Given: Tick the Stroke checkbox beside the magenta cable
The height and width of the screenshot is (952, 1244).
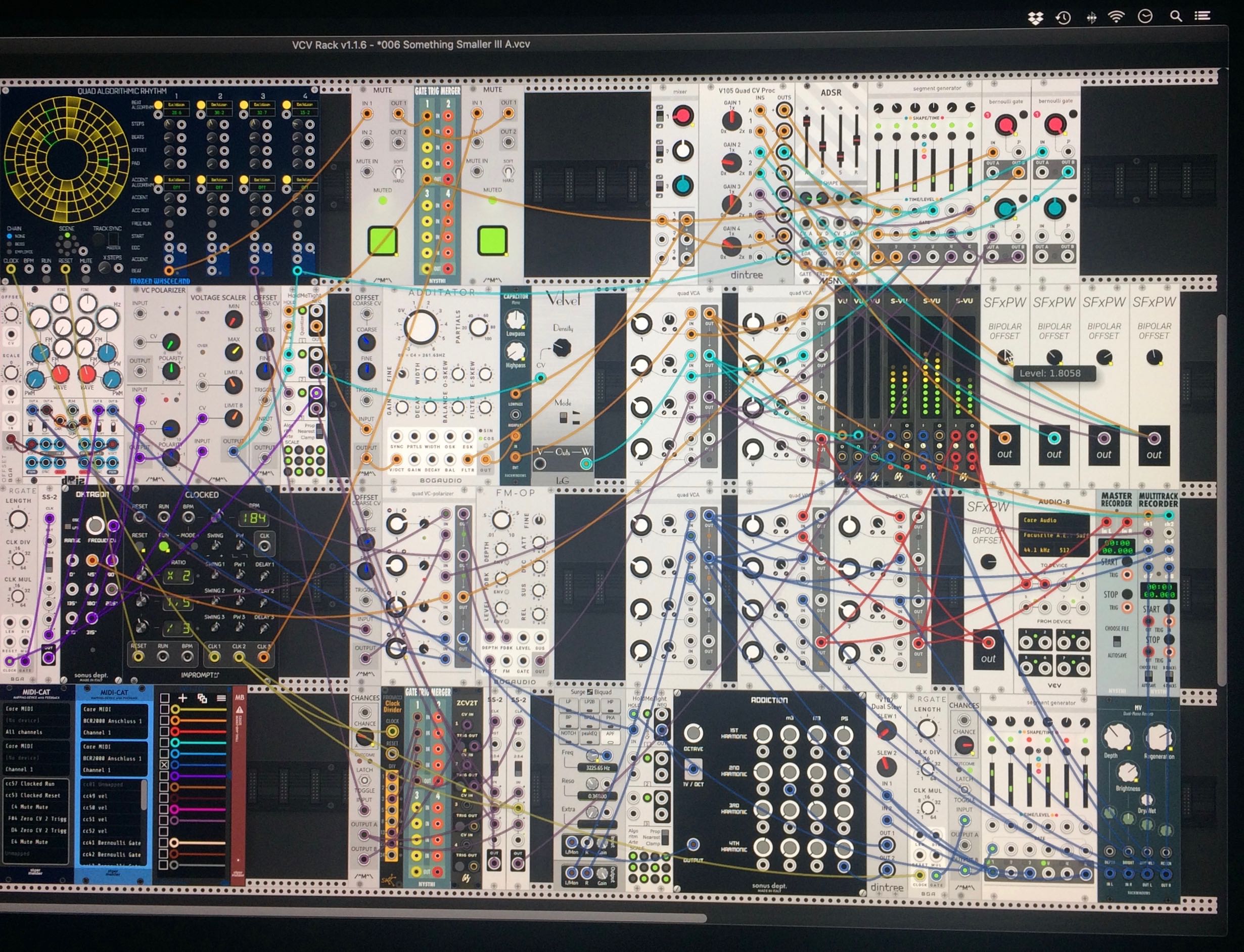Looking at the screenshot, I should pyautogui.click(x=164, y=809).
